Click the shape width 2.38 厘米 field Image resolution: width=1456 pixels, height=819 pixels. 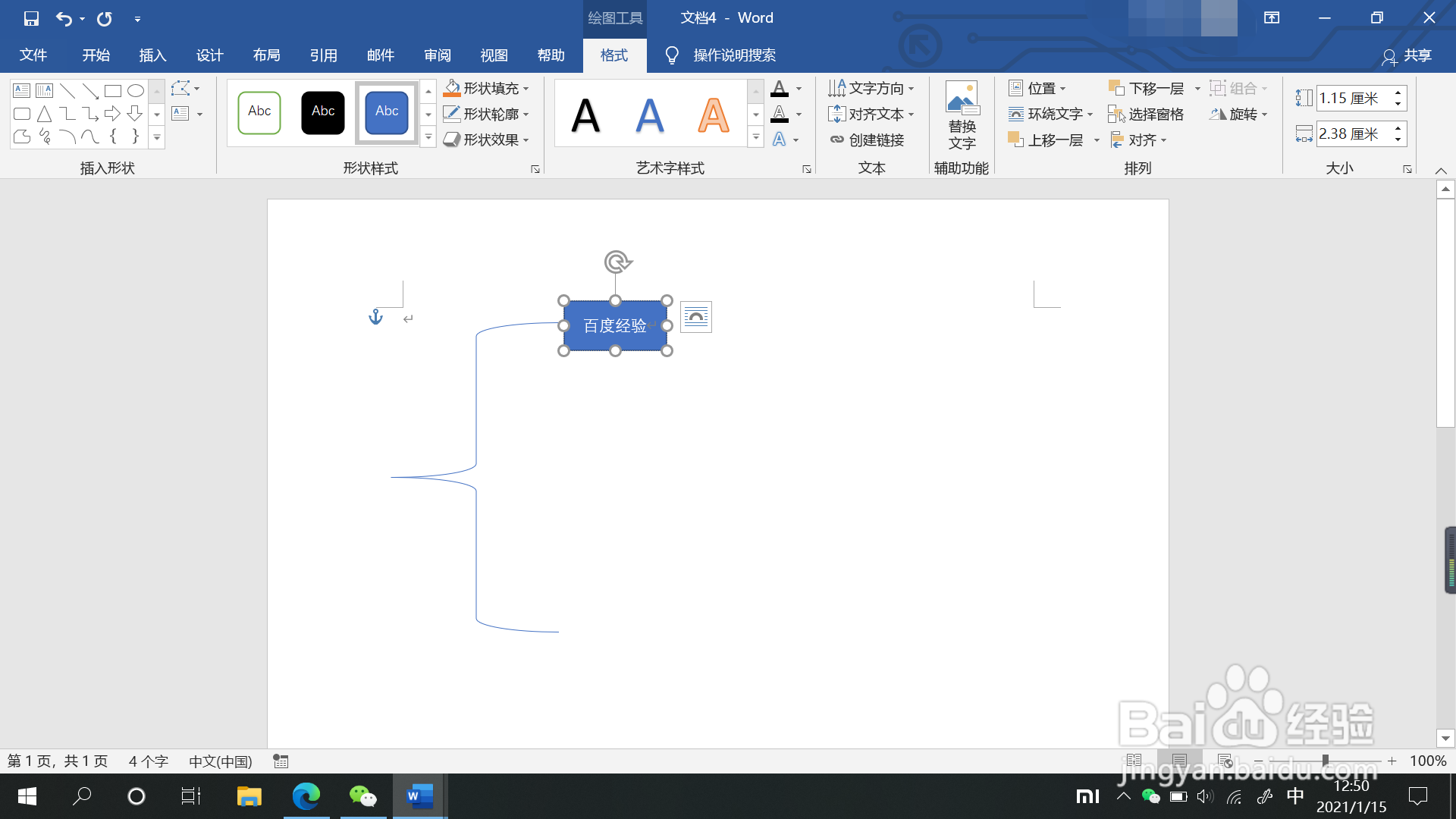[1353, 134]
